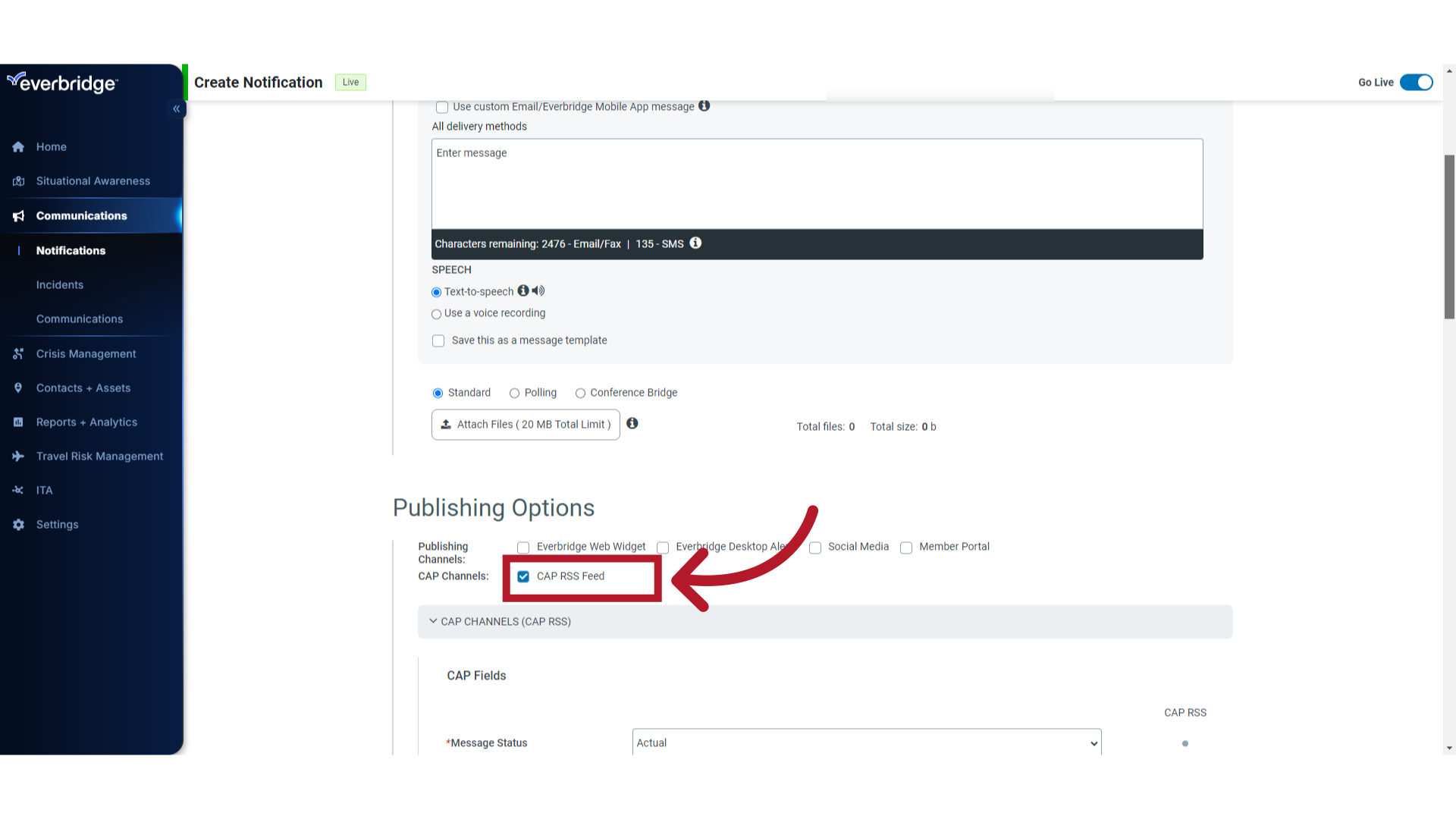Enable CAP RSS Feed checkbox
1456x819 pixels.
[522, 576]
